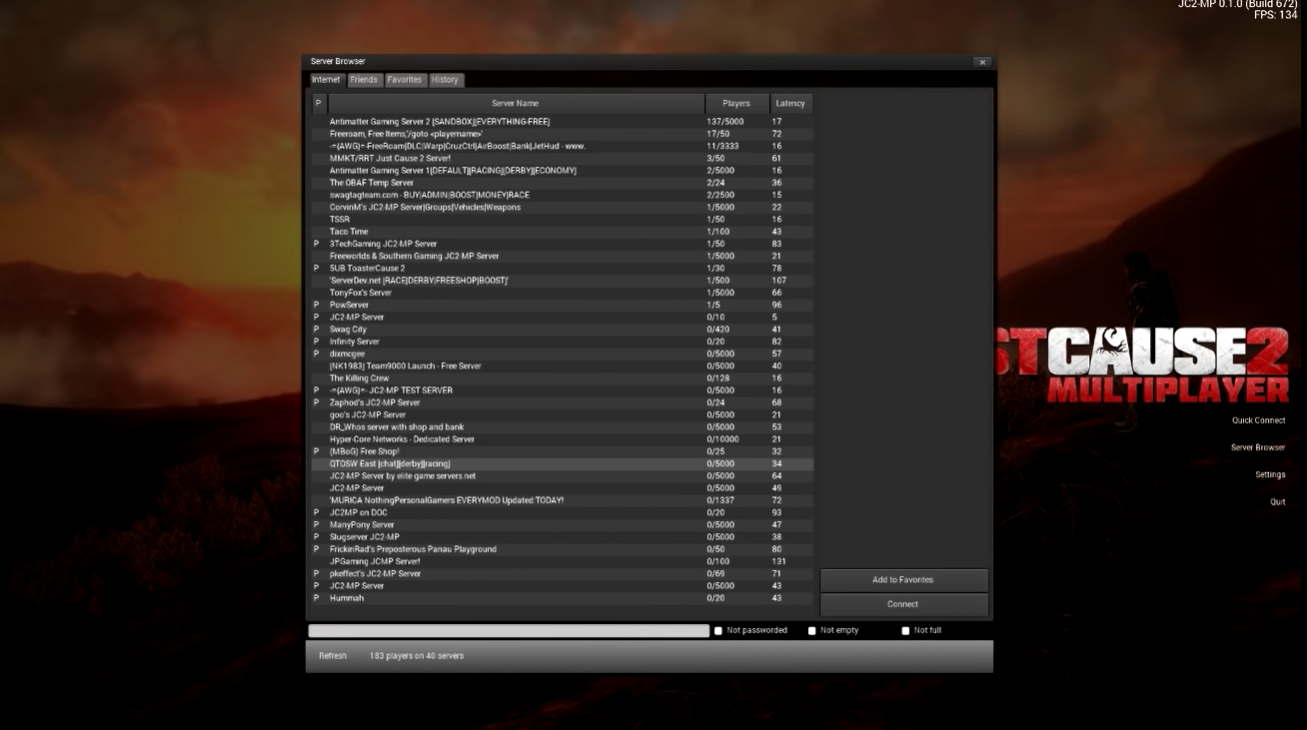The height and width of the screenshot is (730, 1307).
Task: Select goo's JC2-MP Server
Action: point(562,415)
